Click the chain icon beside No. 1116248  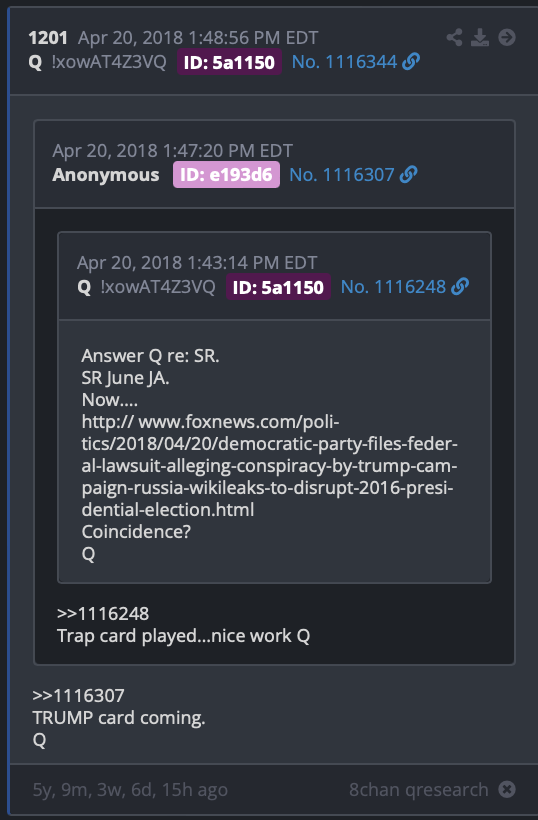coord(460,287)
